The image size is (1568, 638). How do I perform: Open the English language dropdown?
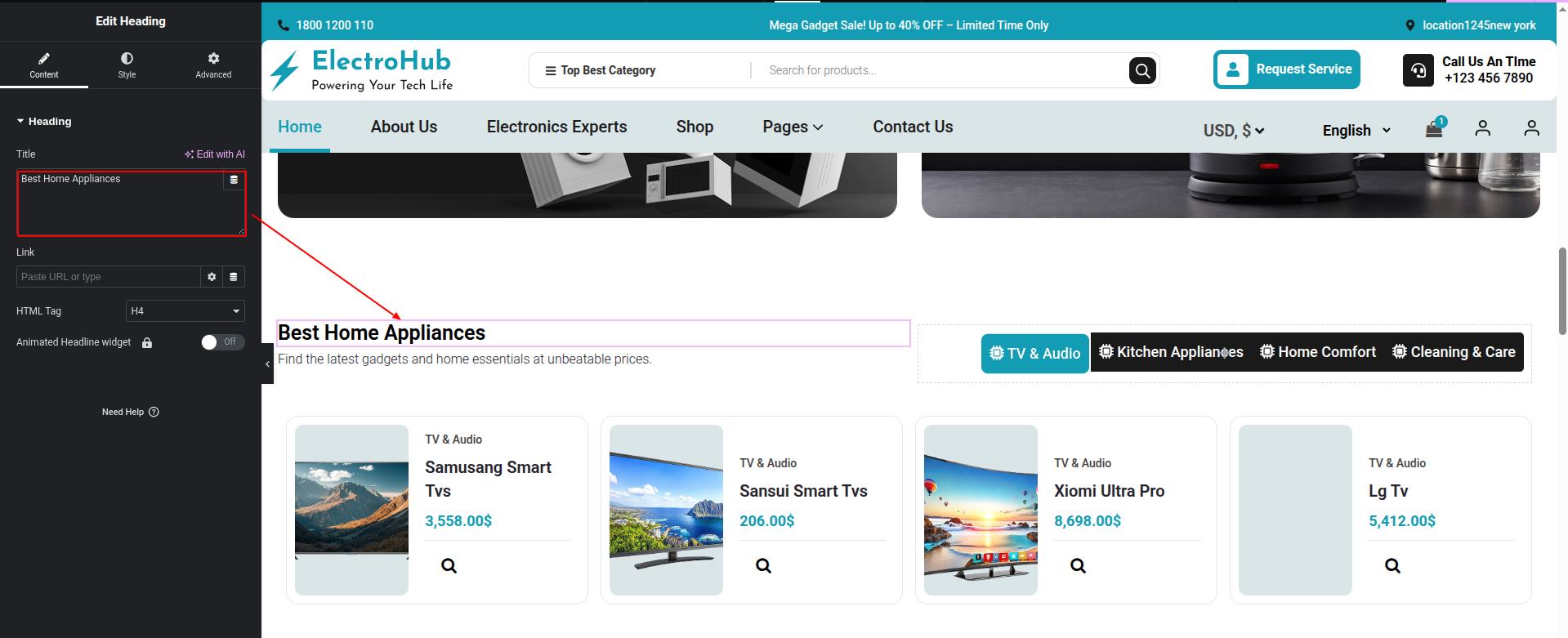[1356, 131]
